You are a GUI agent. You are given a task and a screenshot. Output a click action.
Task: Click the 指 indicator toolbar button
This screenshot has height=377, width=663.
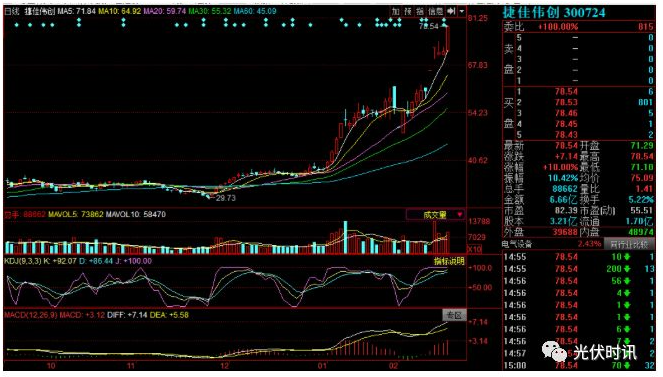[x=419, y=11]
